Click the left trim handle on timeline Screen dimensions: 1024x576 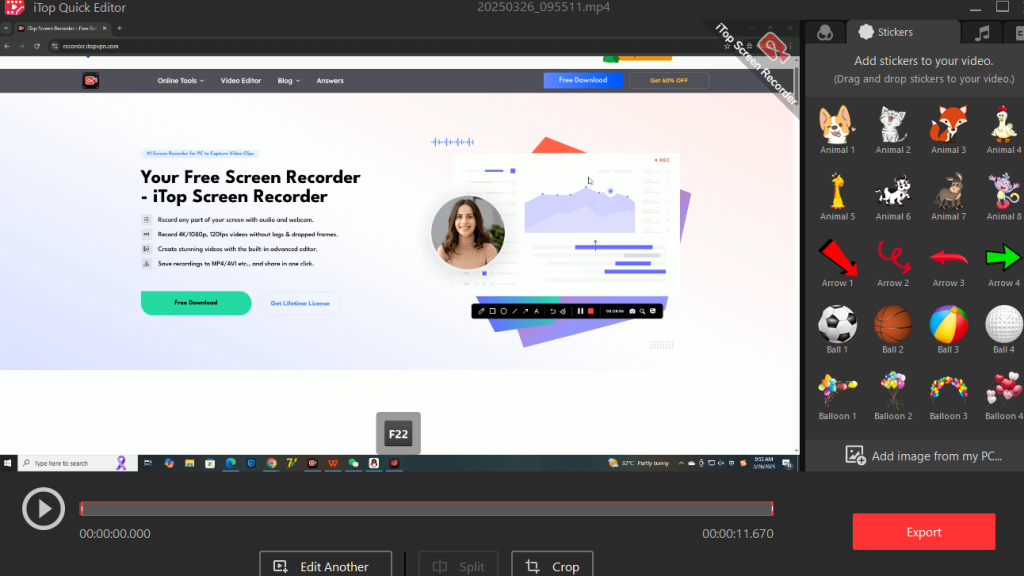coord(82,509)
